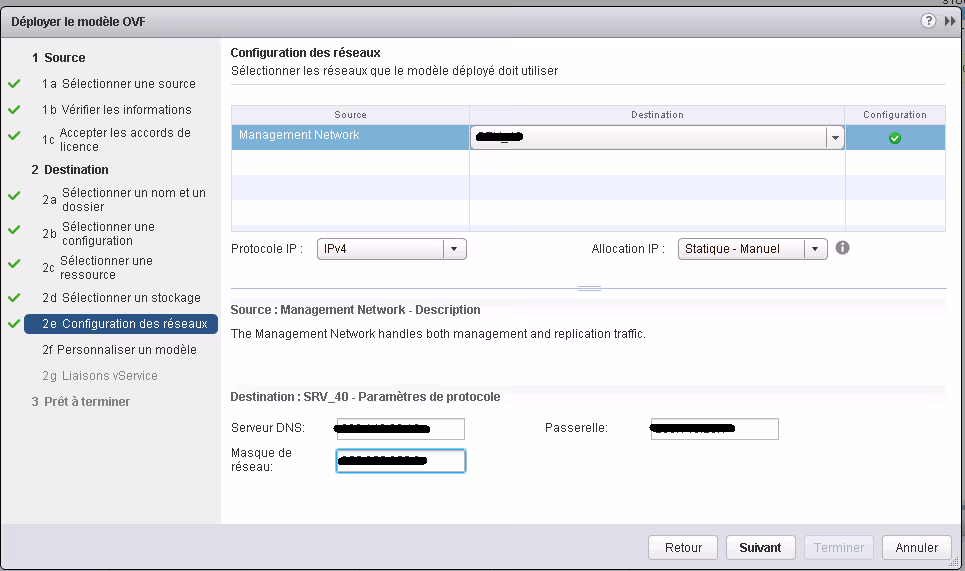Focus the Passerelle text field
Viewport: 965px width, 571px height.
coord(714,429)
